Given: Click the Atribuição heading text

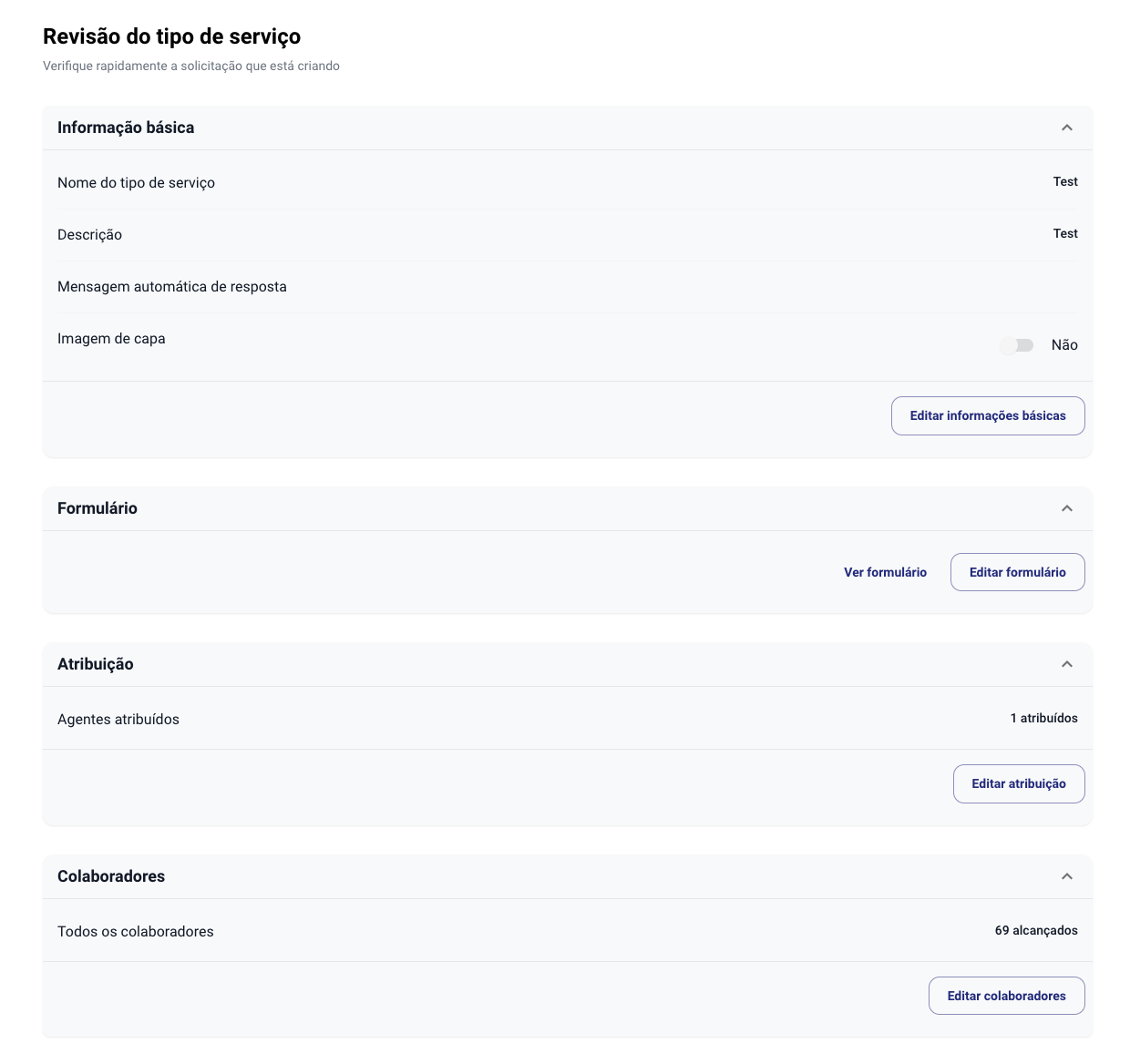Looking at the screenshot, I should pyautogui.click(x=96, y=664).
